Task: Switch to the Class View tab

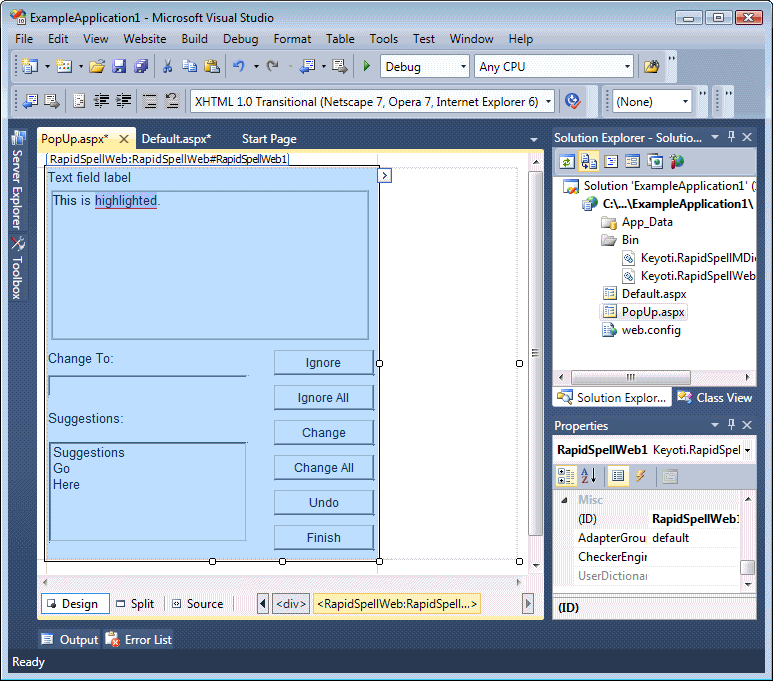Action: pos(715,397)
